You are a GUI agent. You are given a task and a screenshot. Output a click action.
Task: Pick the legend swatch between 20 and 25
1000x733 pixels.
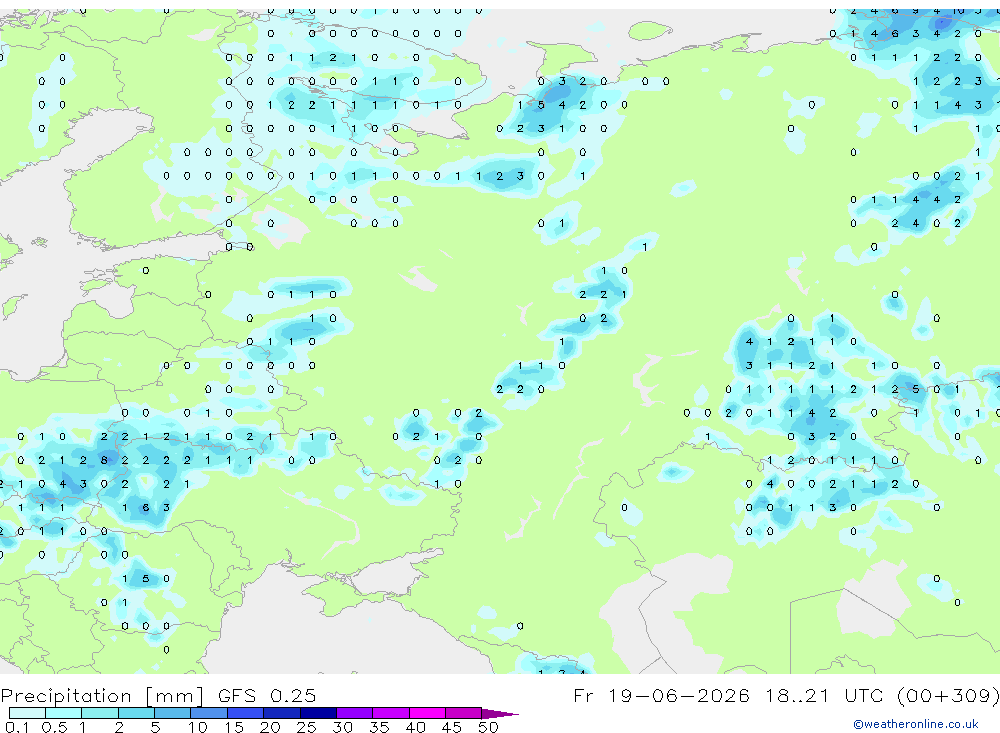tap(282, 713)
